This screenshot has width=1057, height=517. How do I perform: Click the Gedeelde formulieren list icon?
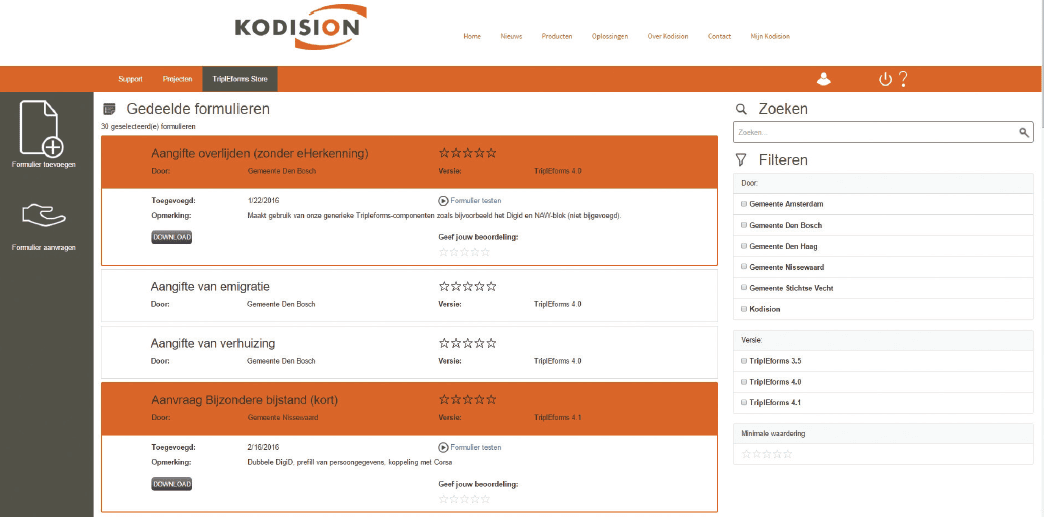coord(109,109)
